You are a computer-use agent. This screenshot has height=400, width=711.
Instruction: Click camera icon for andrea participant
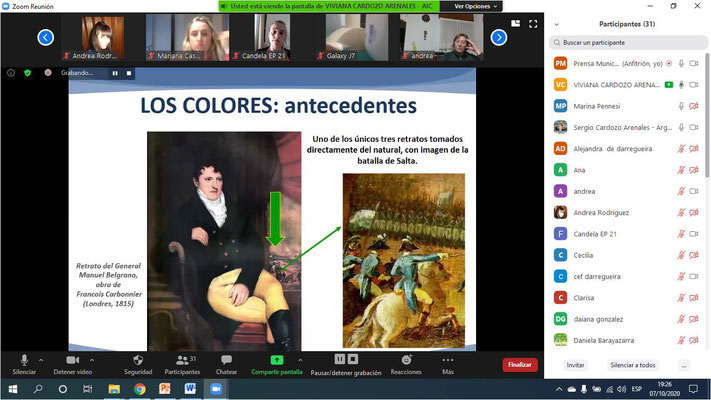pyautogui.click(x=694, y=191)
